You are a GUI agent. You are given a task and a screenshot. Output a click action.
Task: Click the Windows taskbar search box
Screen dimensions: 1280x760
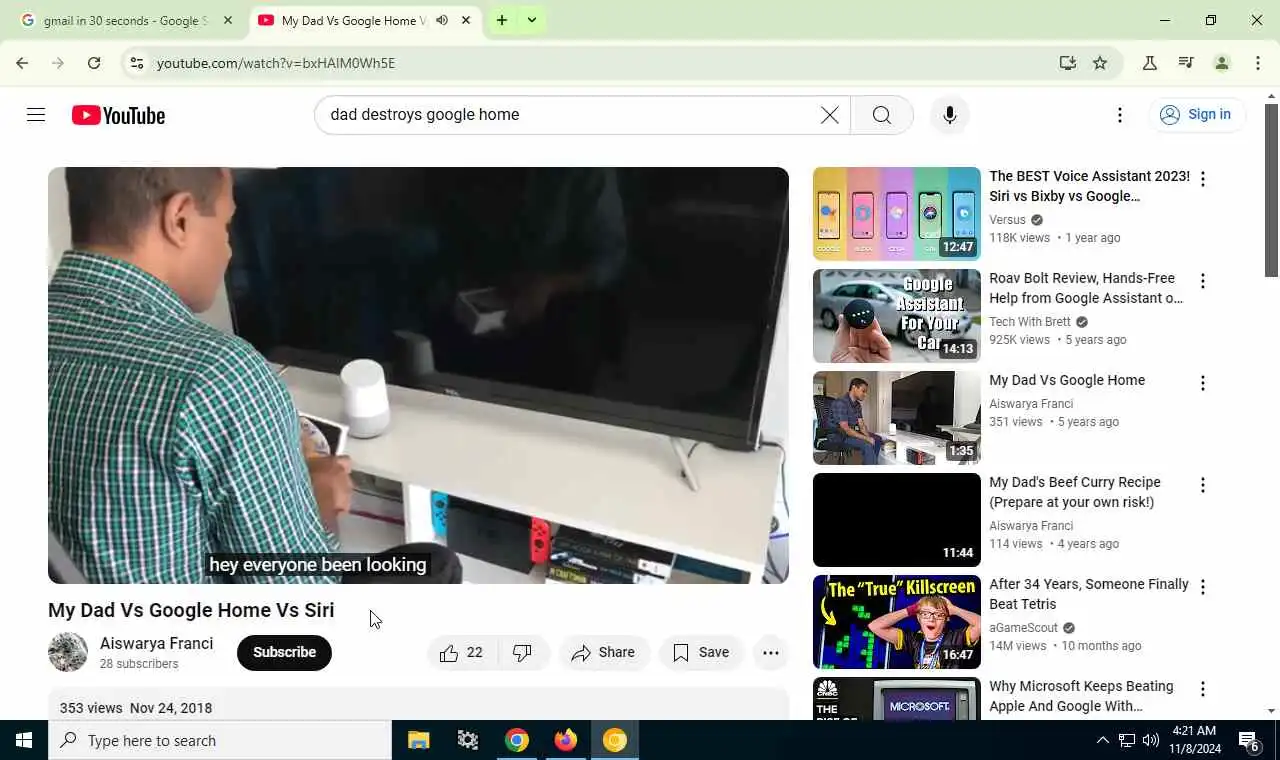click(x=220, y=740)
